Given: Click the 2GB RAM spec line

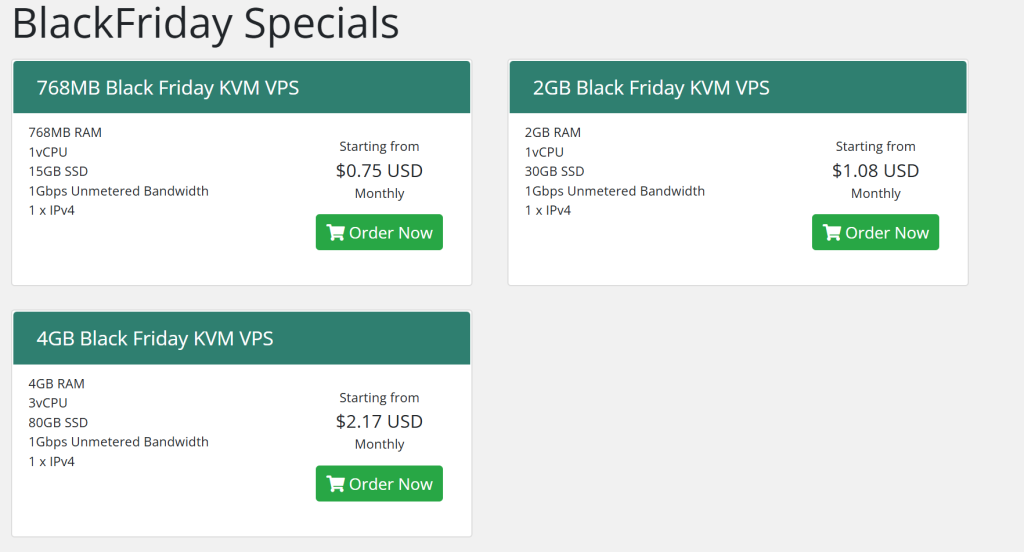Looking at the screenshot, I should pyautogui.click(x=552, y=132).
